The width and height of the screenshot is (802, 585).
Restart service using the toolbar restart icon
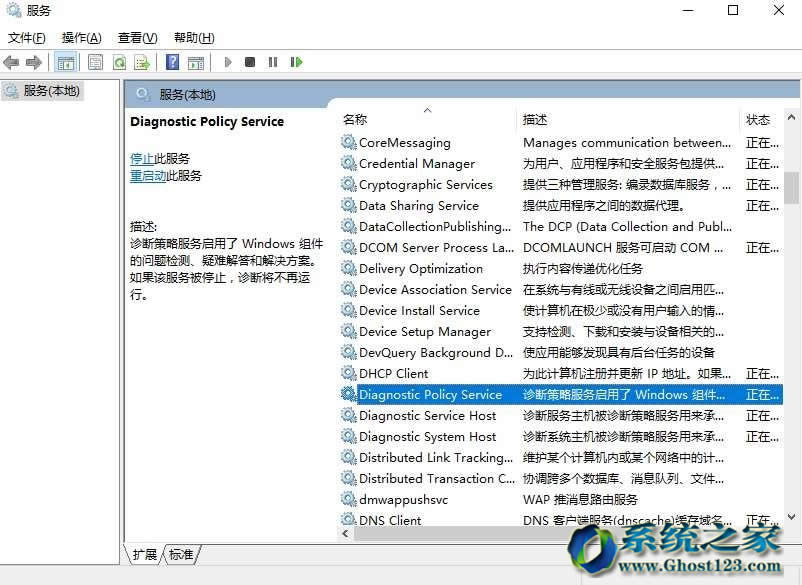pos(296,62)
